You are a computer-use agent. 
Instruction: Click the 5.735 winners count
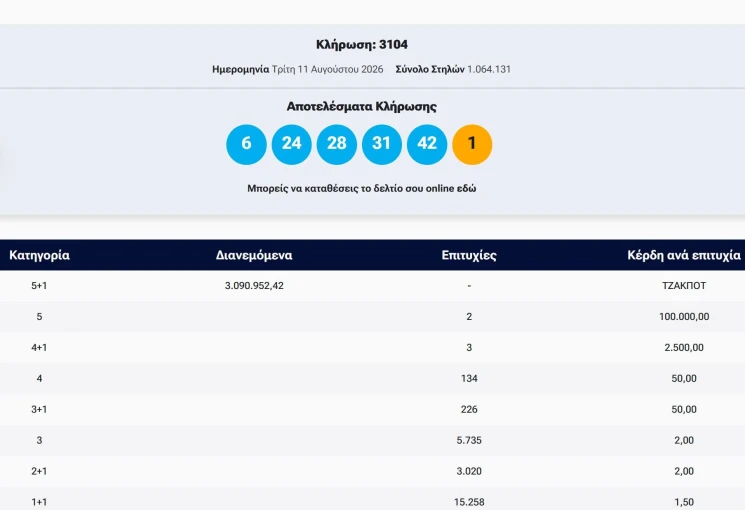(x=469, y=440)
